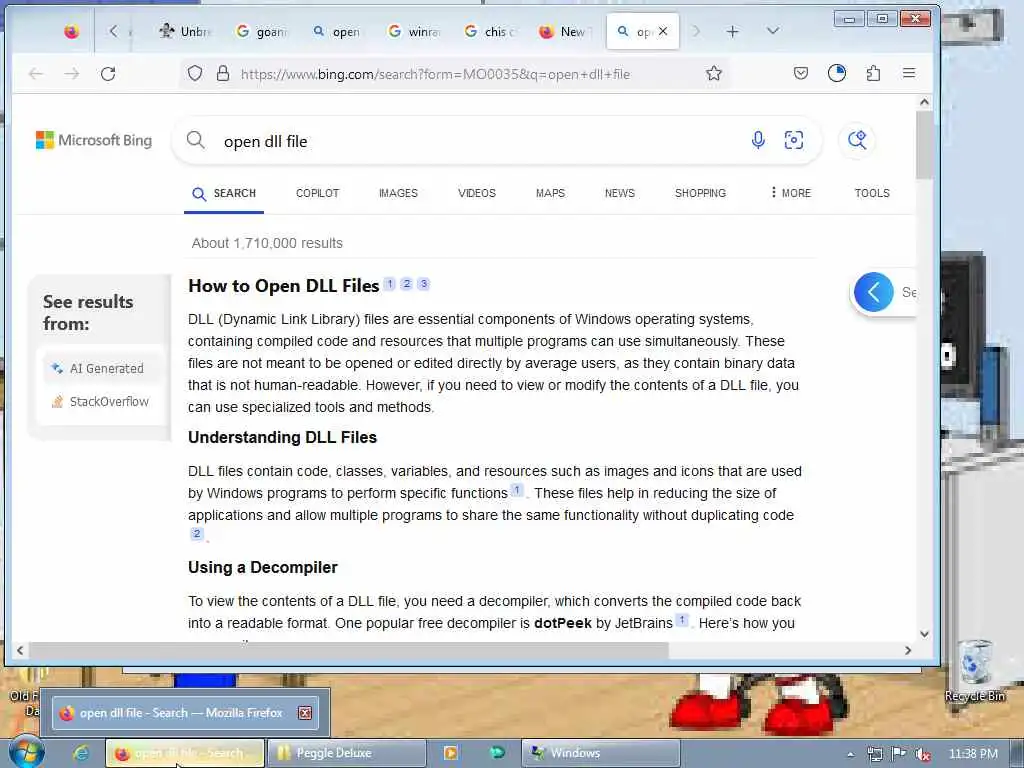Open the tracking protection shield icon
Viewport: 1024px width, 768px height.
tap(195, 73)
